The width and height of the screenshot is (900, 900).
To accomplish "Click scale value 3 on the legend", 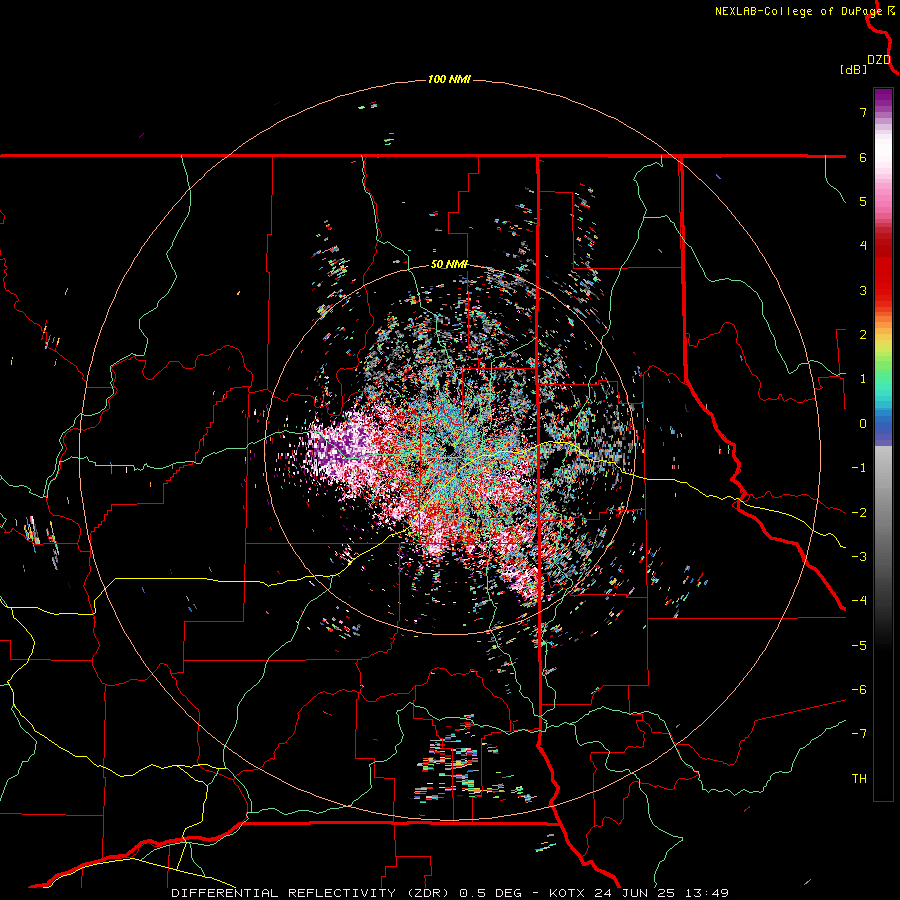I will click(863, 290).
